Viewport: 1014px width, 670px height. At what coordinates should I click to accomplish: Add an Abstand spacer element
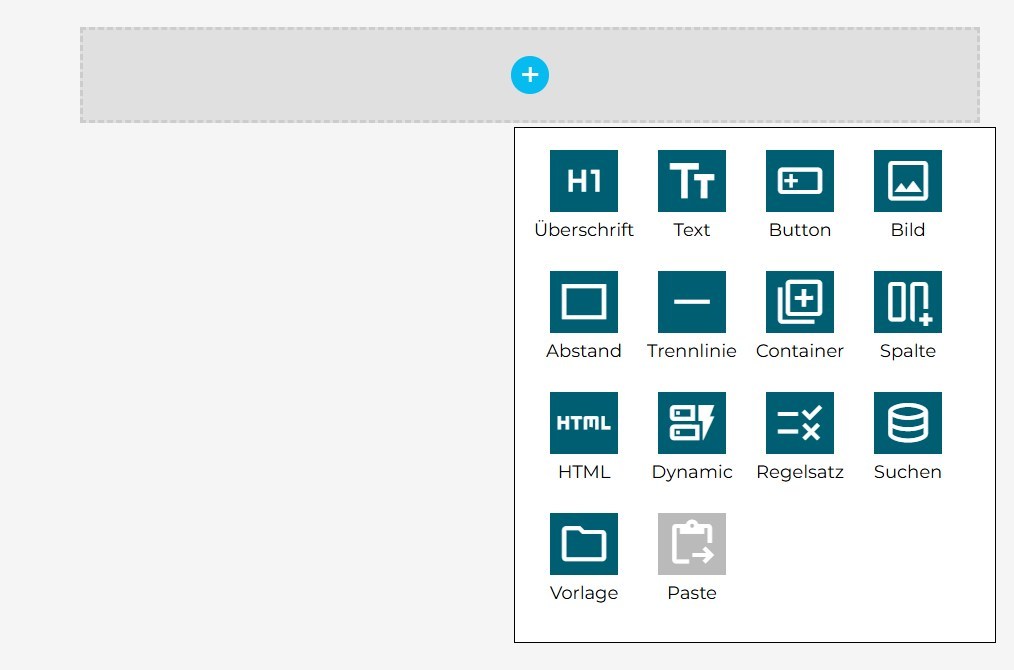(584, 302)
